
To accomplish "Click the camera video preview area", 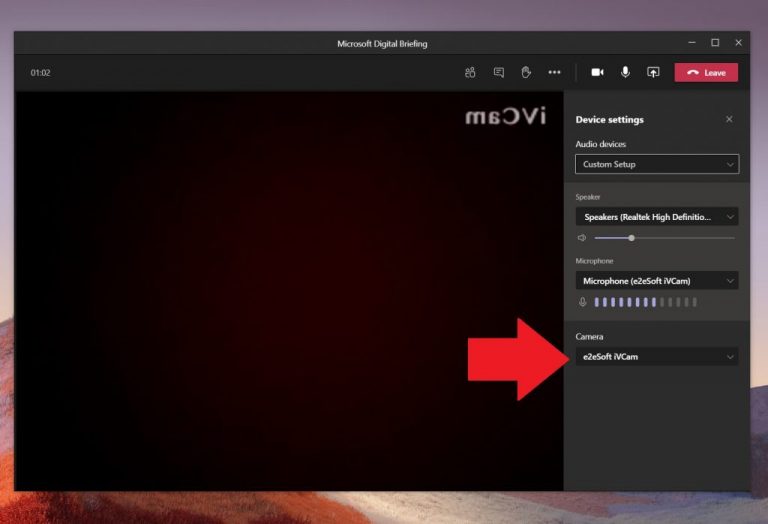I will (289, 291).
